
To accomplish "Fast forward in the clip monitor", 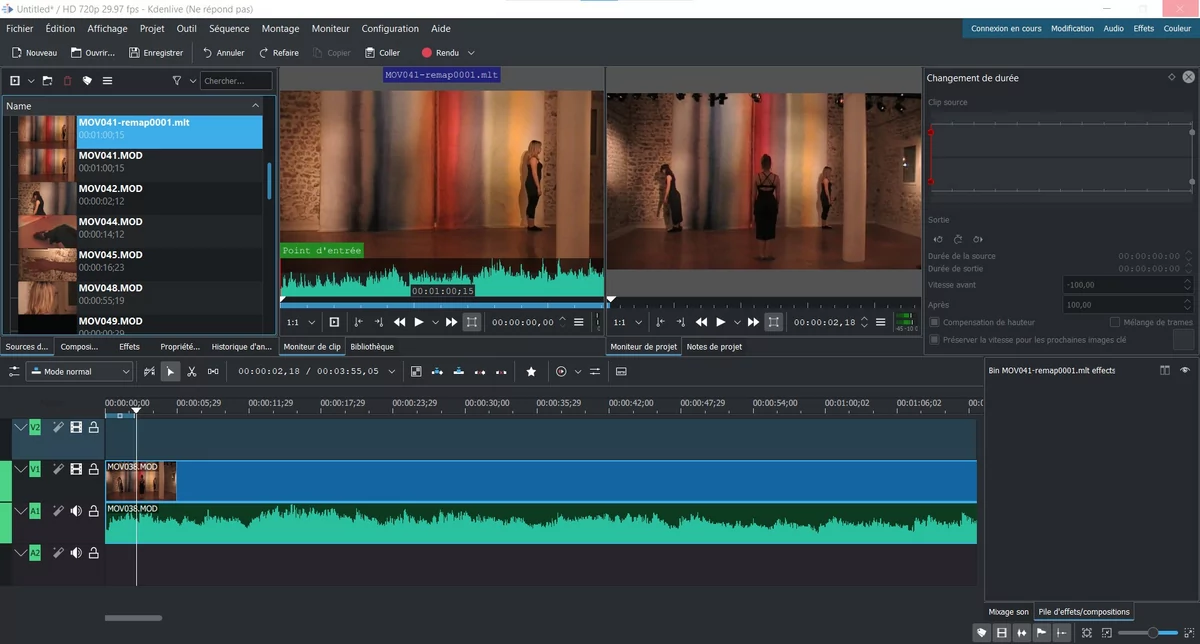I will pos(451,322).
